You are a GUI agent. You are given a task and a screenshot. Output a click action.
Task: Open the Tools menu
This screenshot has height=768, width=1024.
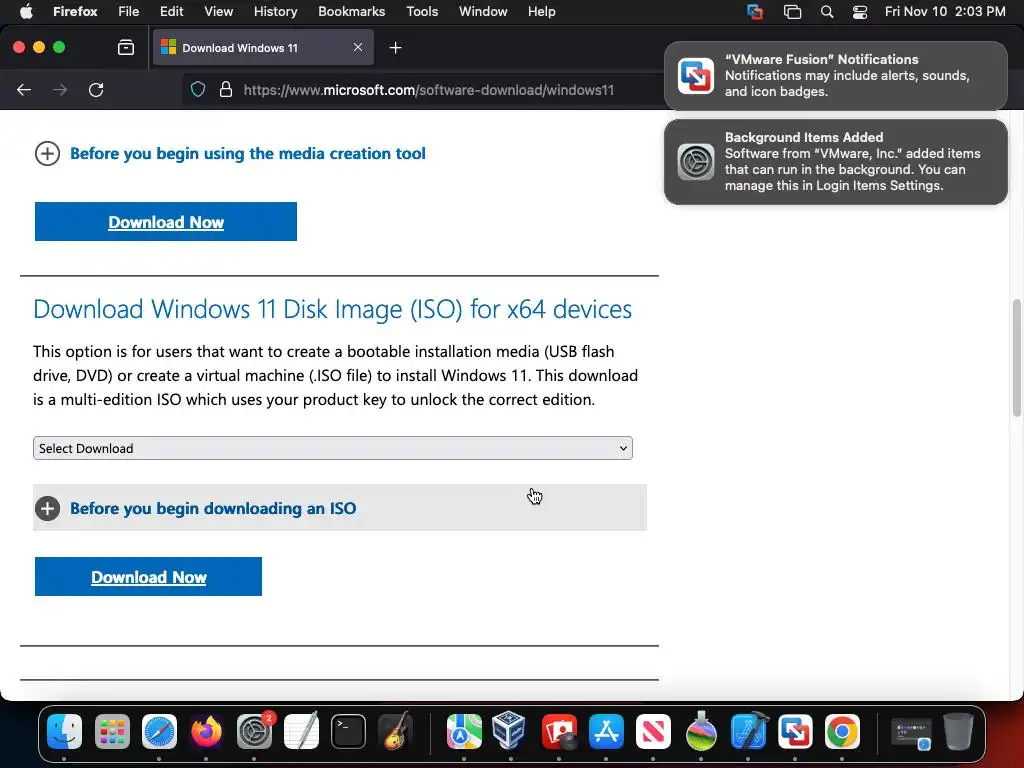(422, 12)
